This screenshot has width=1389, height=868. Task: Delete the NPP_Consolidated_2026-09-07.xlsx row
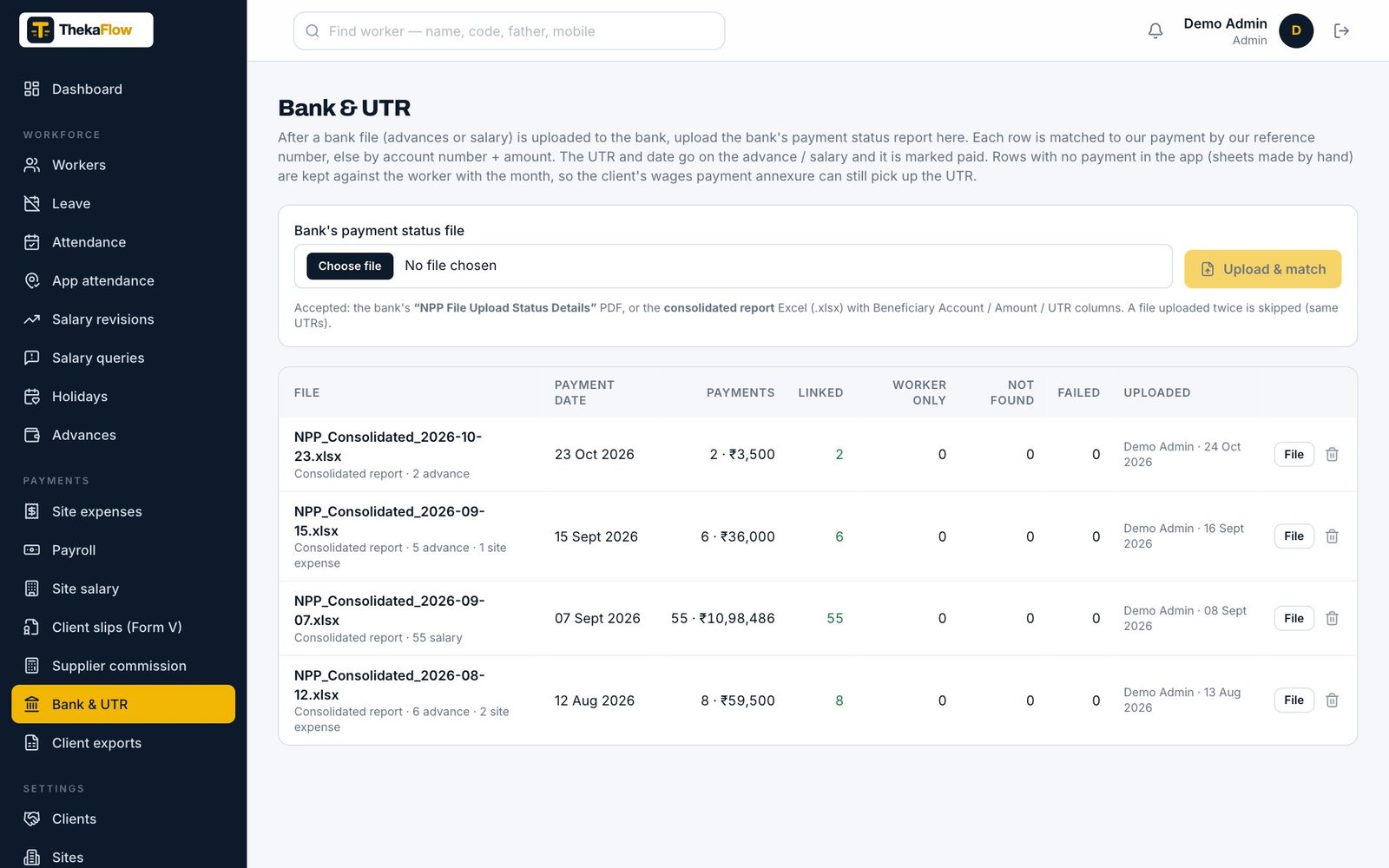pos(1332,619)
